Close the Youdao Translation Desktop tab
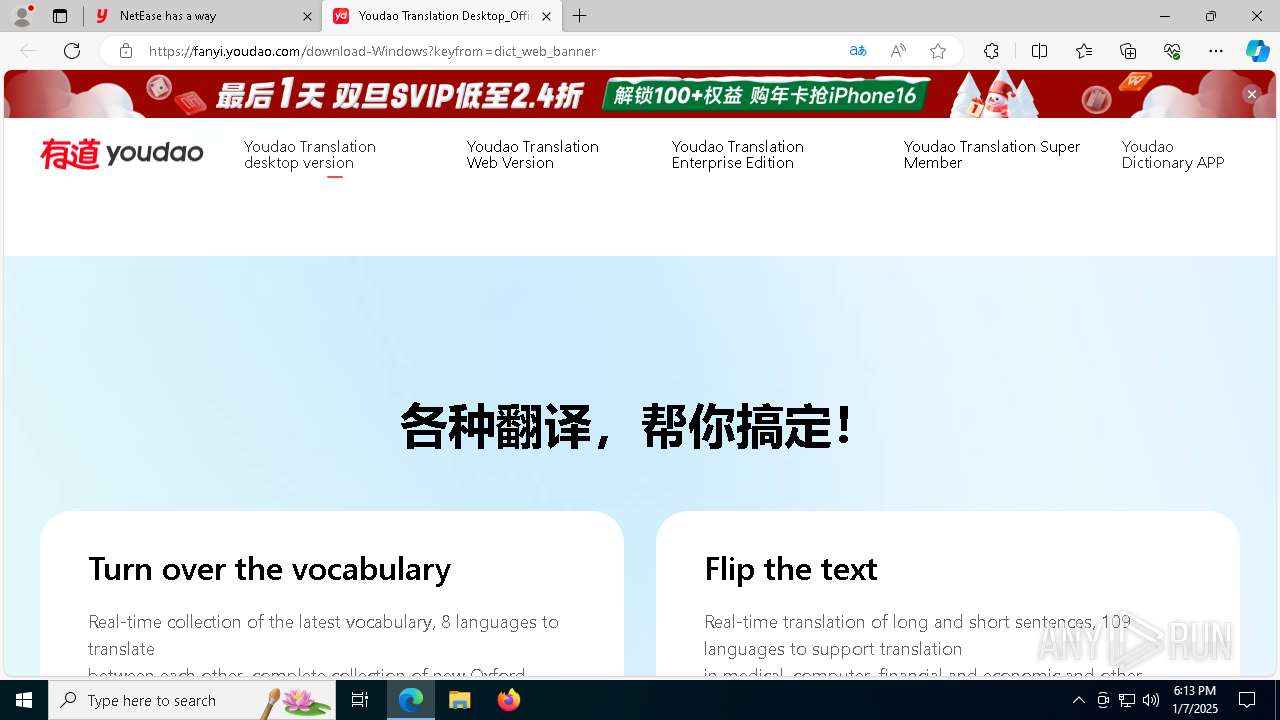The image size is (1280, 720). (x=546, y=16)
